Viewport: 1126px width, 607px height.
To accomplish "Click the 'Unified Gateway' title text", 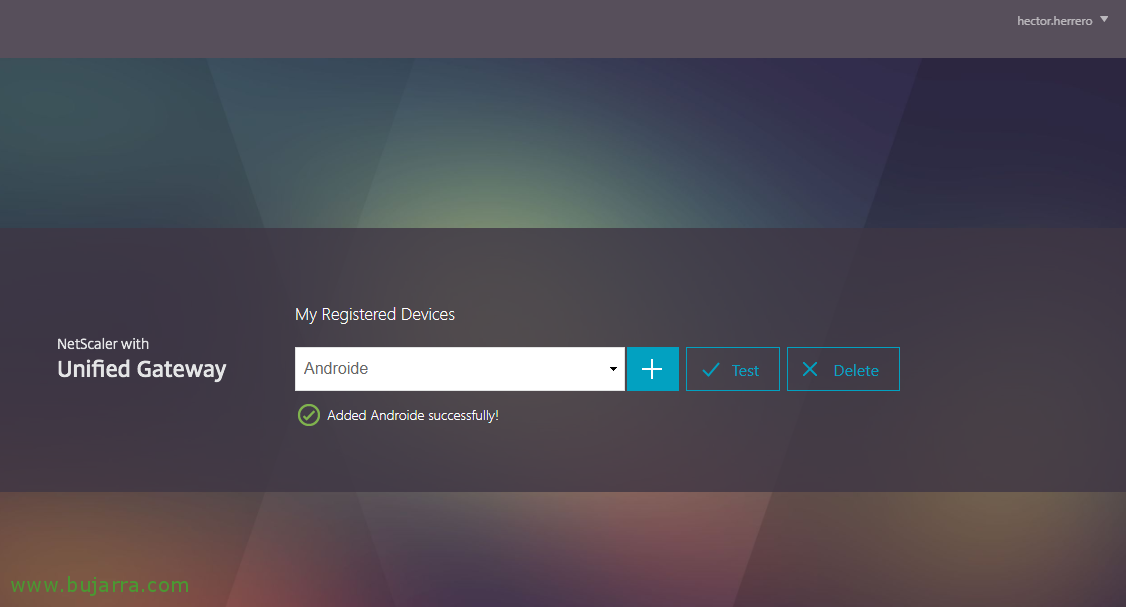I will click(x=141, y=369).
